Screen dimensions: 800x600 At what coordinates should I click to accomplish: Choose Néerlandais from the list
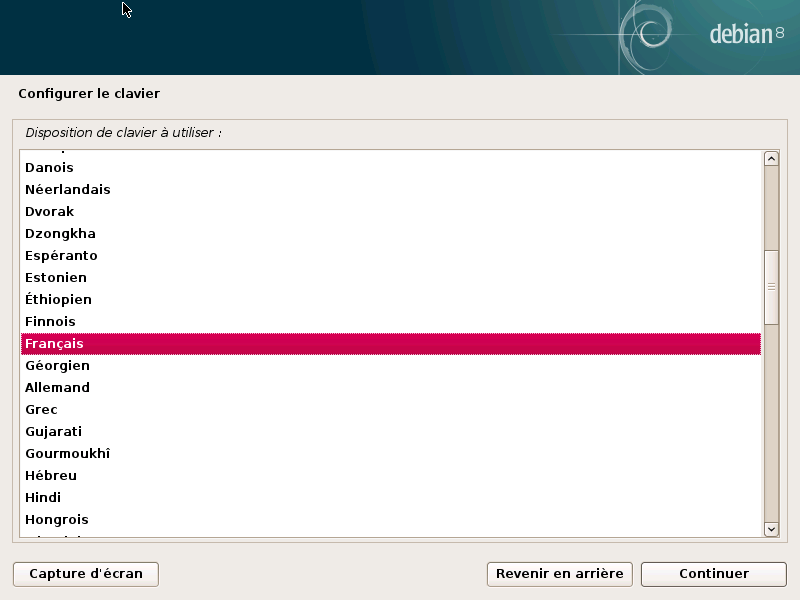67,190
